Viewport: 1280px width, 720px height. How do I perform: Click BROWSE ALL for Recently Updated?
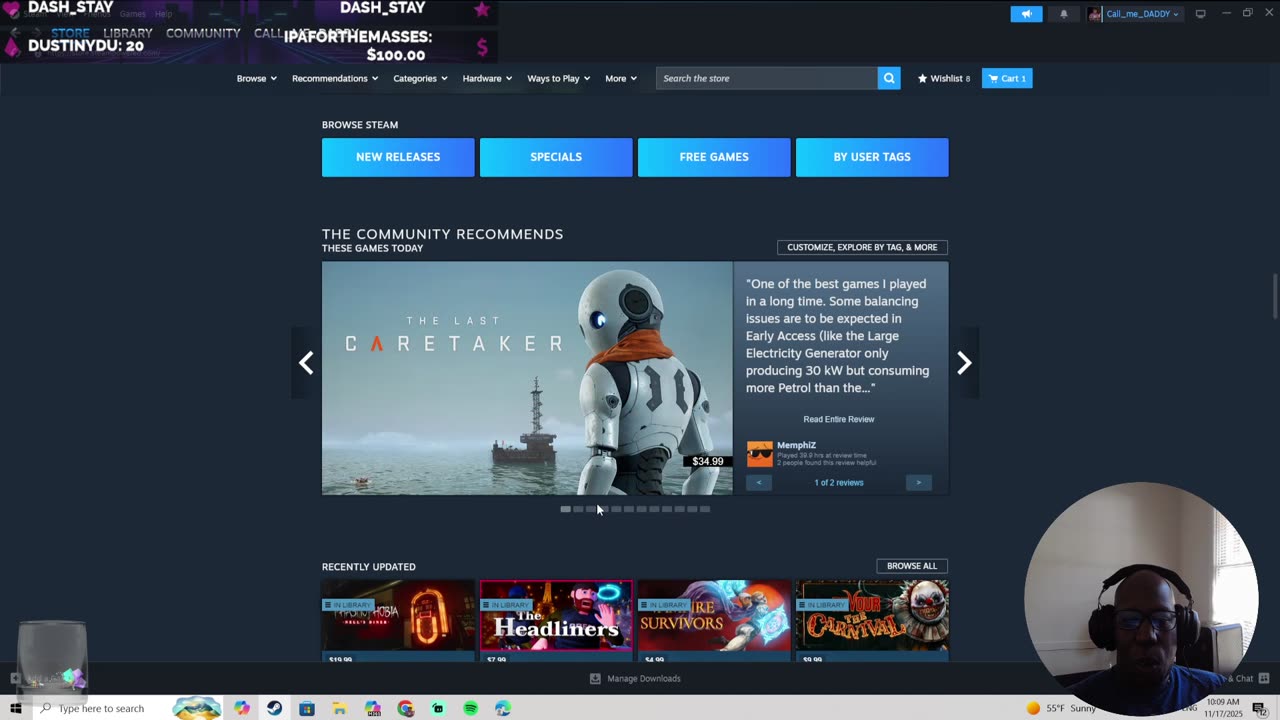(912, 566)
